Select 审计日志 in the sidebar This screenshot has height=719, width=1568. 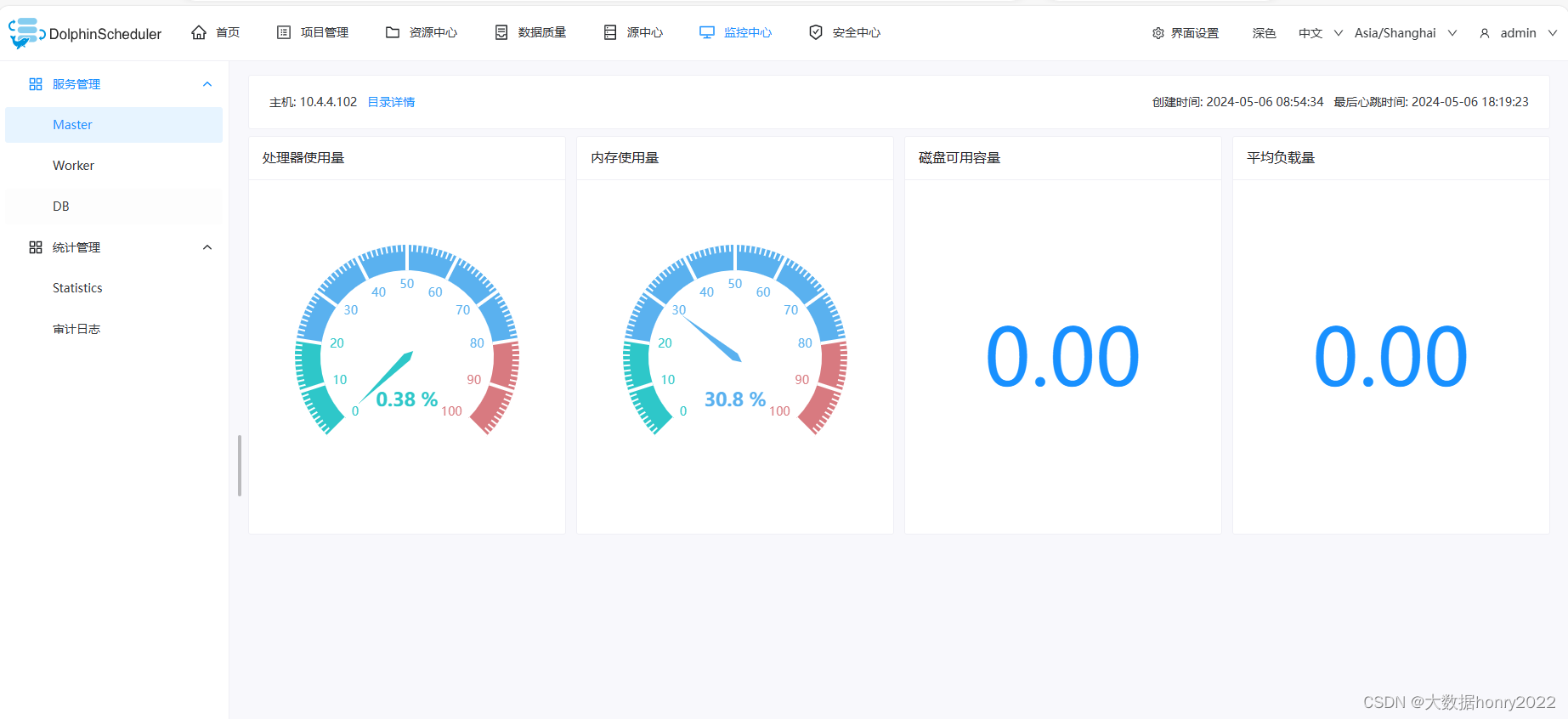coord(114,329)
